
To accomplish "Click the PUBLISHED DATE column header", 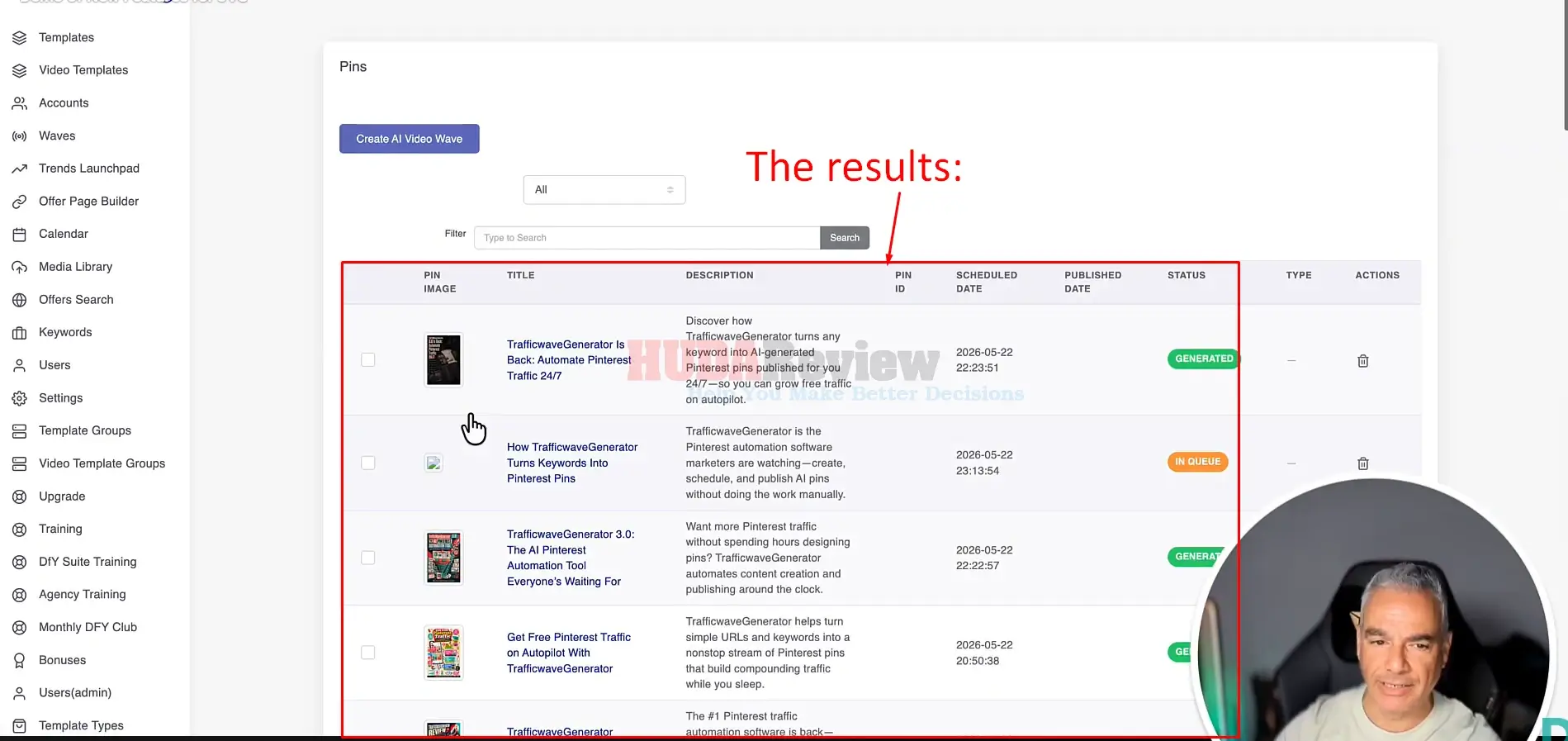I will pyautogui.click(x=1093, y=282).
